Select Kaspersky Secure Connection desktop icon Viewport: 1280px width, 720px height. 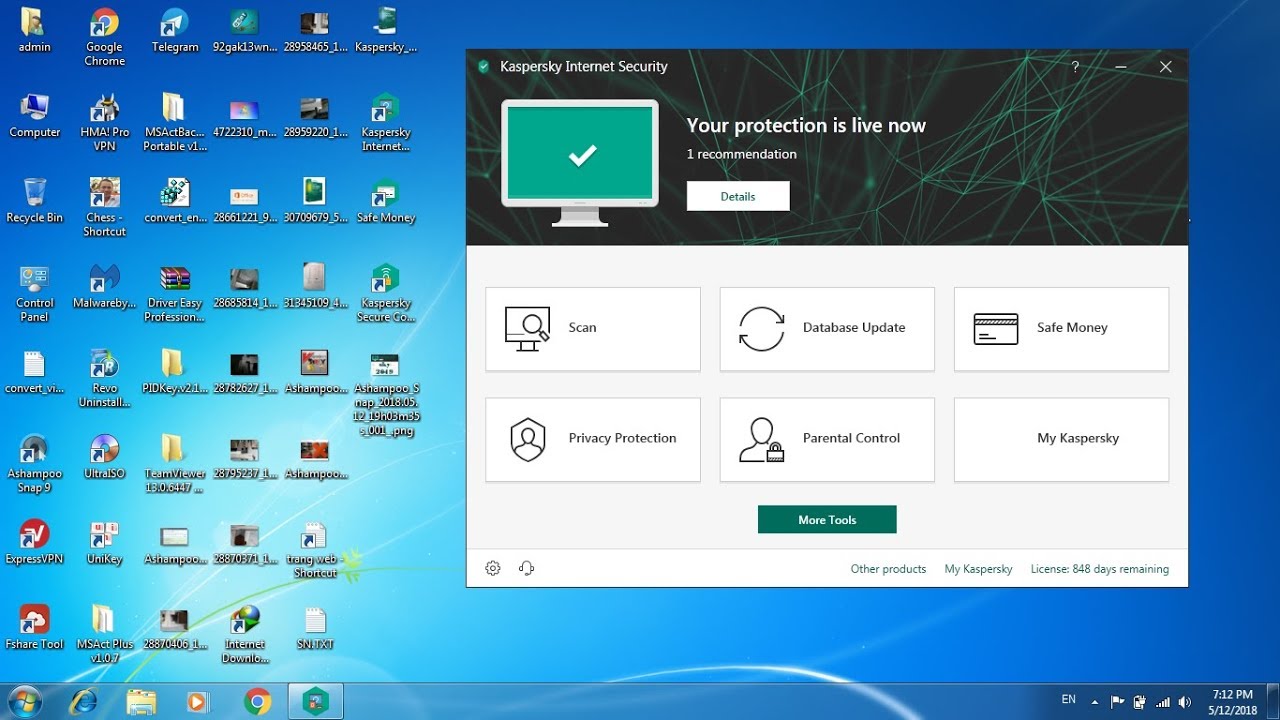point(385,293)
